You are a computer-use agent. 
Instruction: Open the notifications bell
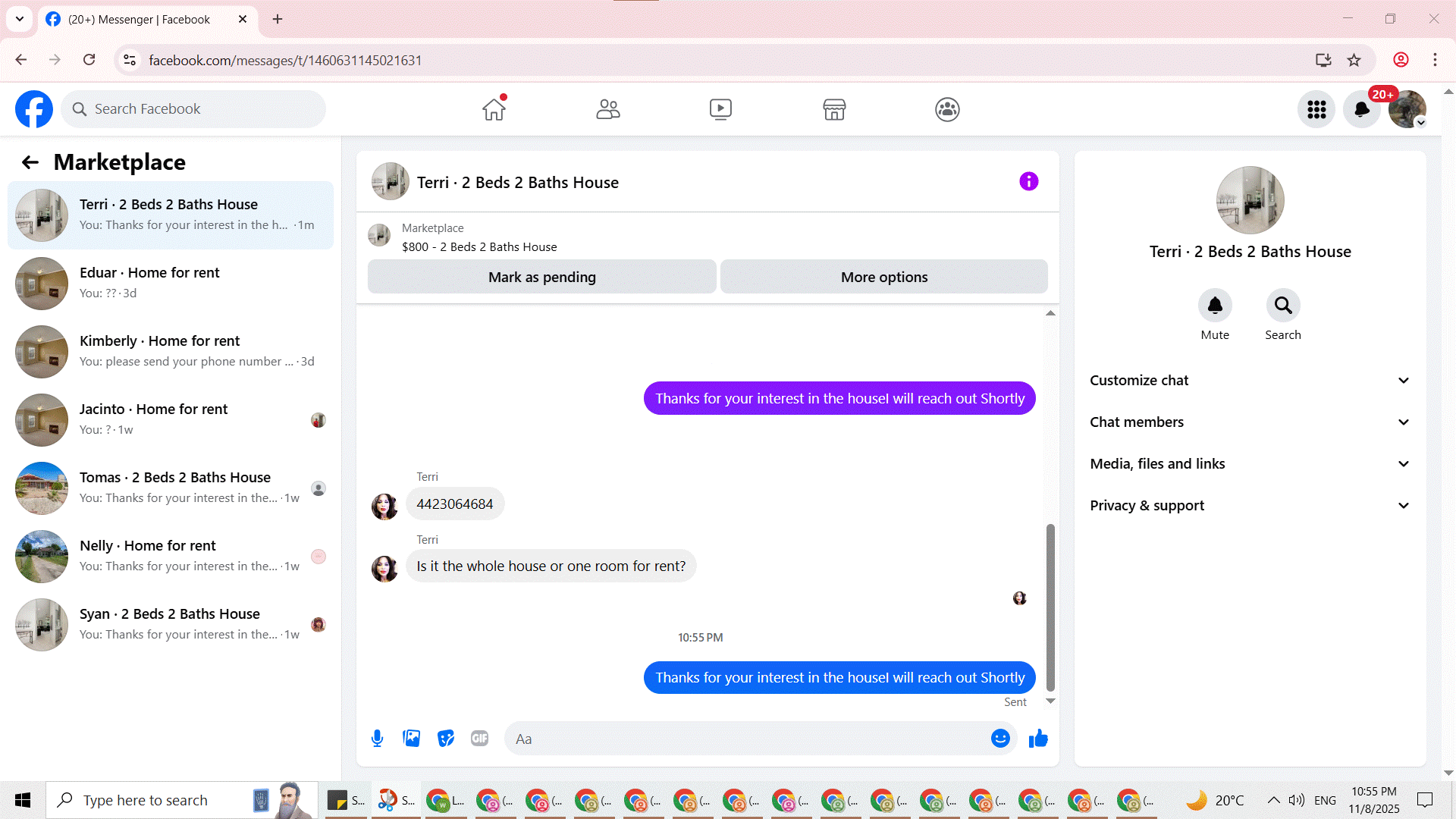click(x=1361, y=109)
